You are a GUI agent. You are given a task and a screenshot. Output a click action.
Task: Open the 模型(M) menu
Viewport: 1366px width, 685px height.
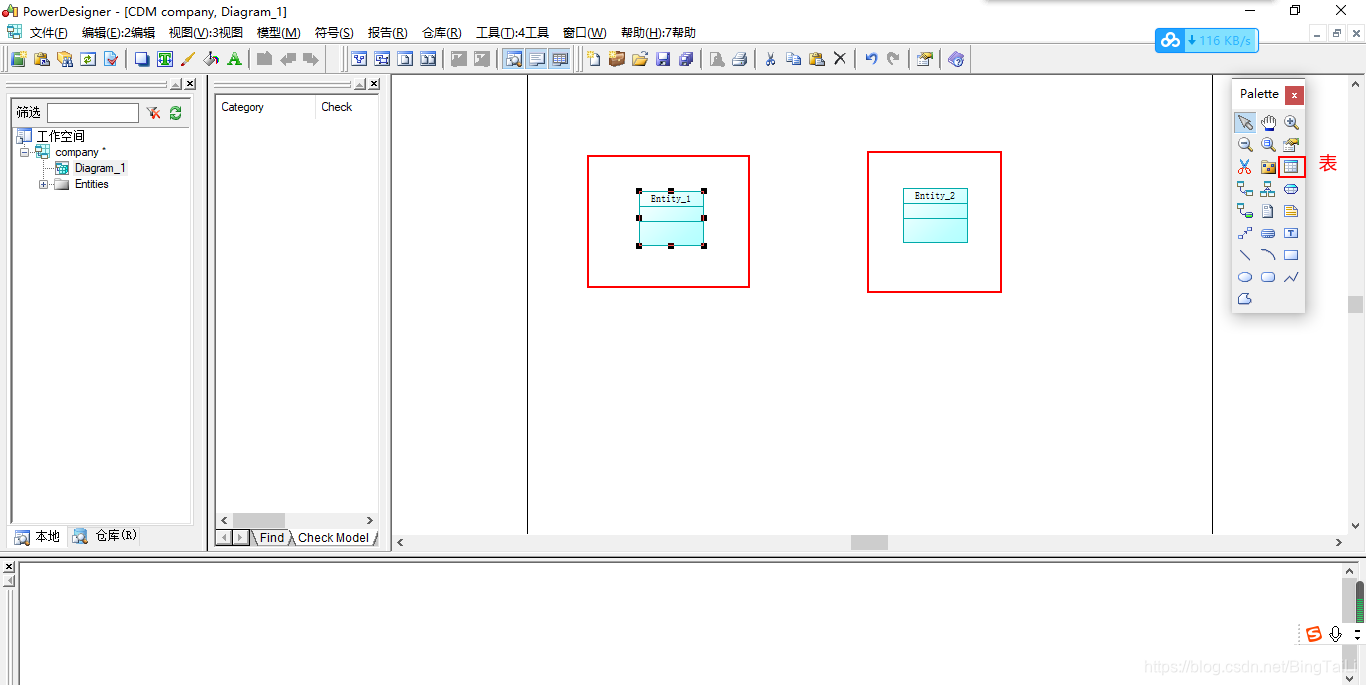coord(278,33)
